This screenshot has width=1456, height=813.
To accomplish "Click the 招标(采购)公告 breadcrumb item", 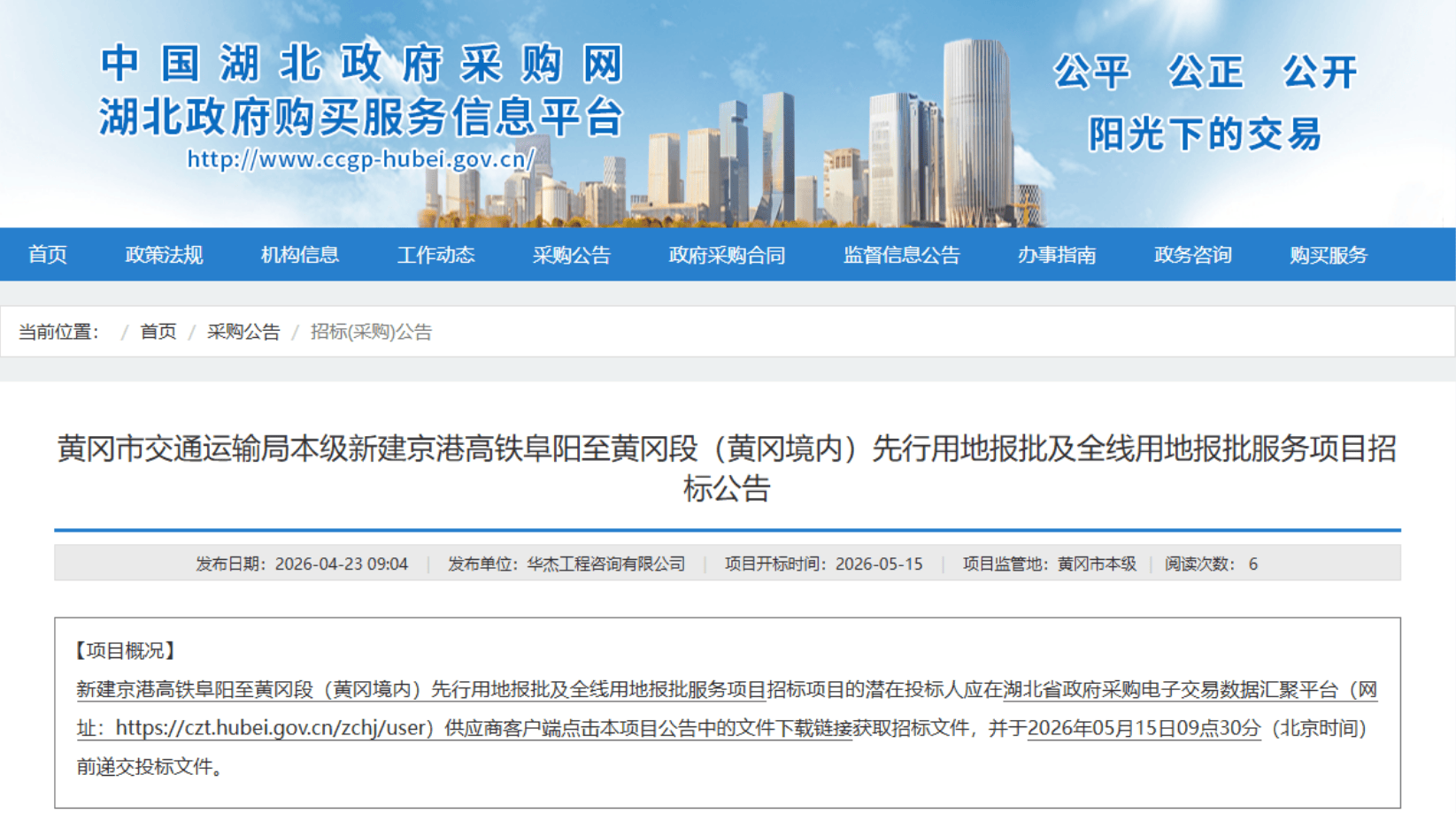I will point(371,332).
